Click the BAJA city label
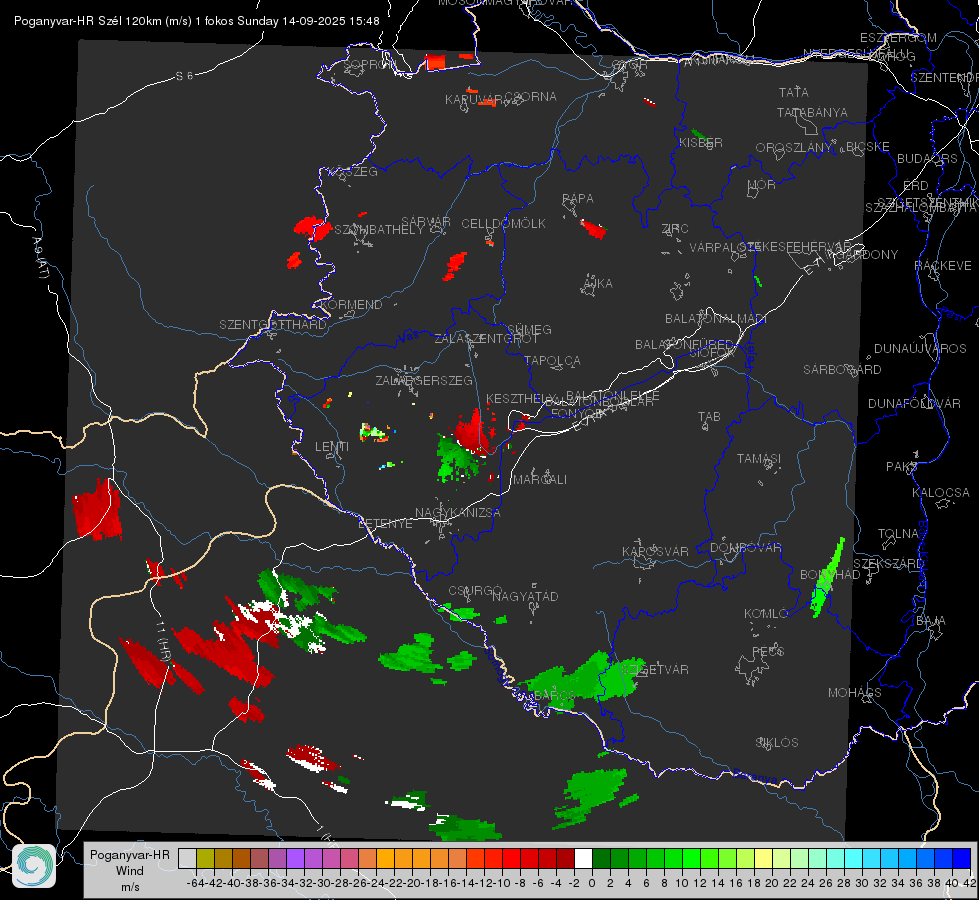The height and width of the screenshot is (900, 979). pyautogui.click(x=931, y=620)
